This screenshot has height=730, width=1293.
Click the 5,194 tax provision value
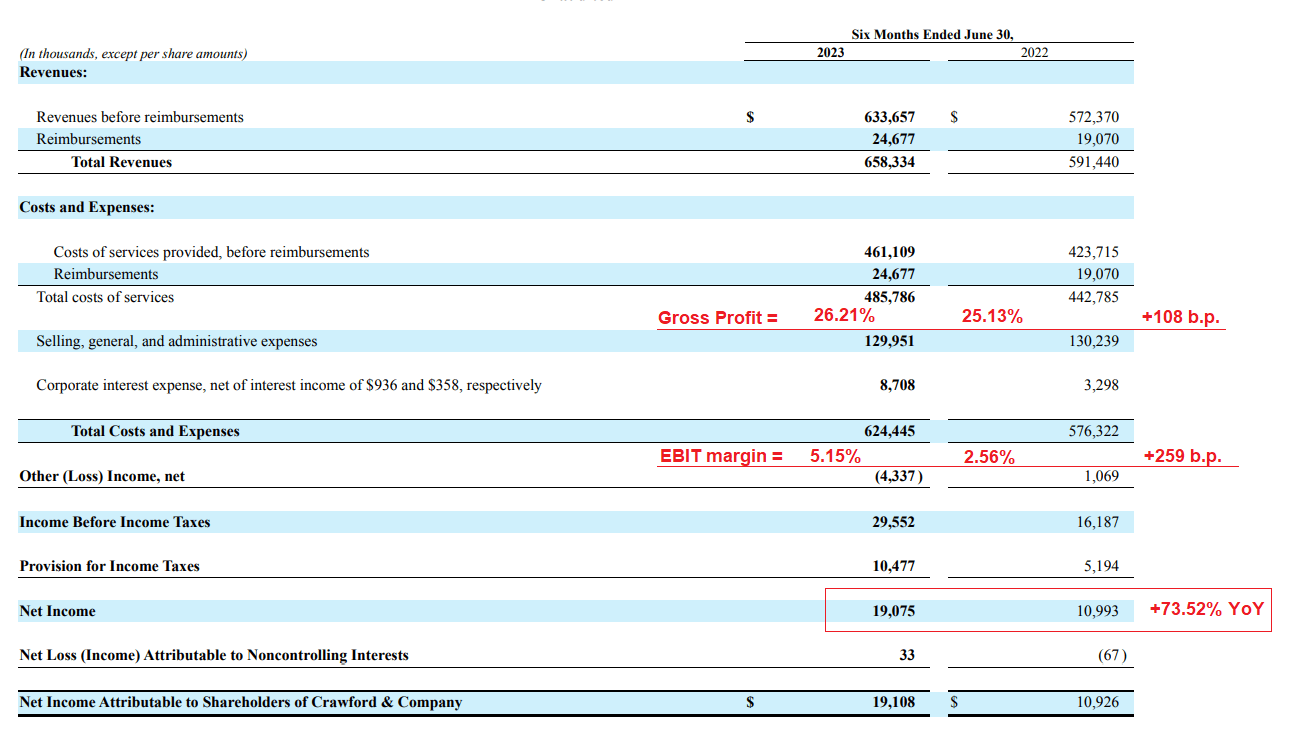(1102, 566)
